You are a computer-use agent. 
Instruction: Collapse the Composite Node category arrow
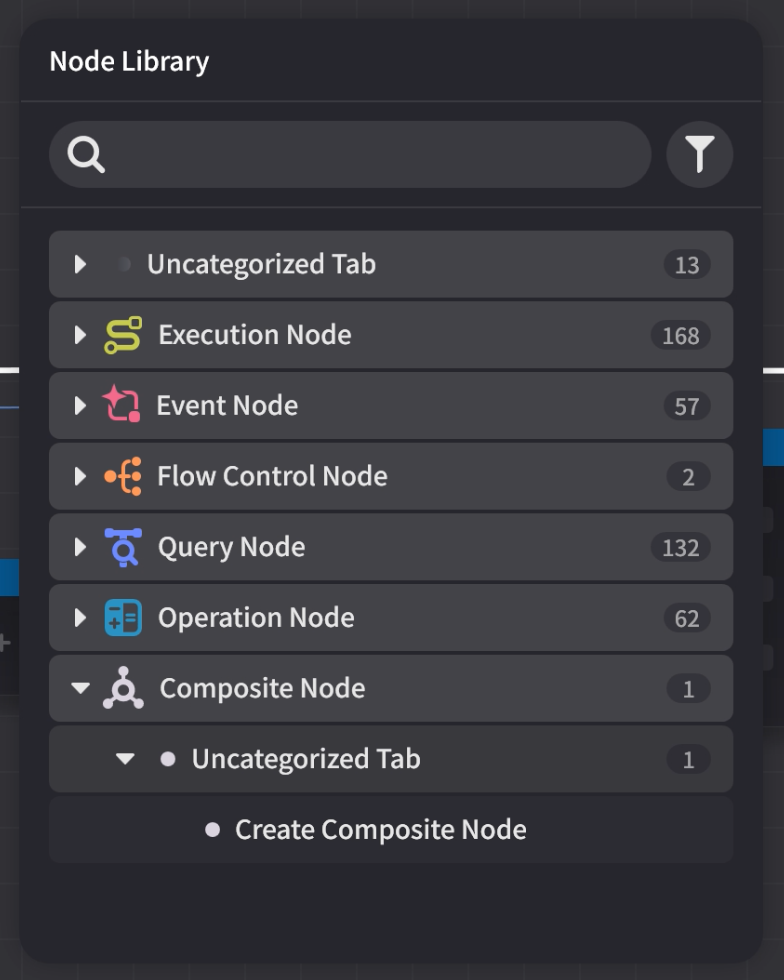coord(81,688)
